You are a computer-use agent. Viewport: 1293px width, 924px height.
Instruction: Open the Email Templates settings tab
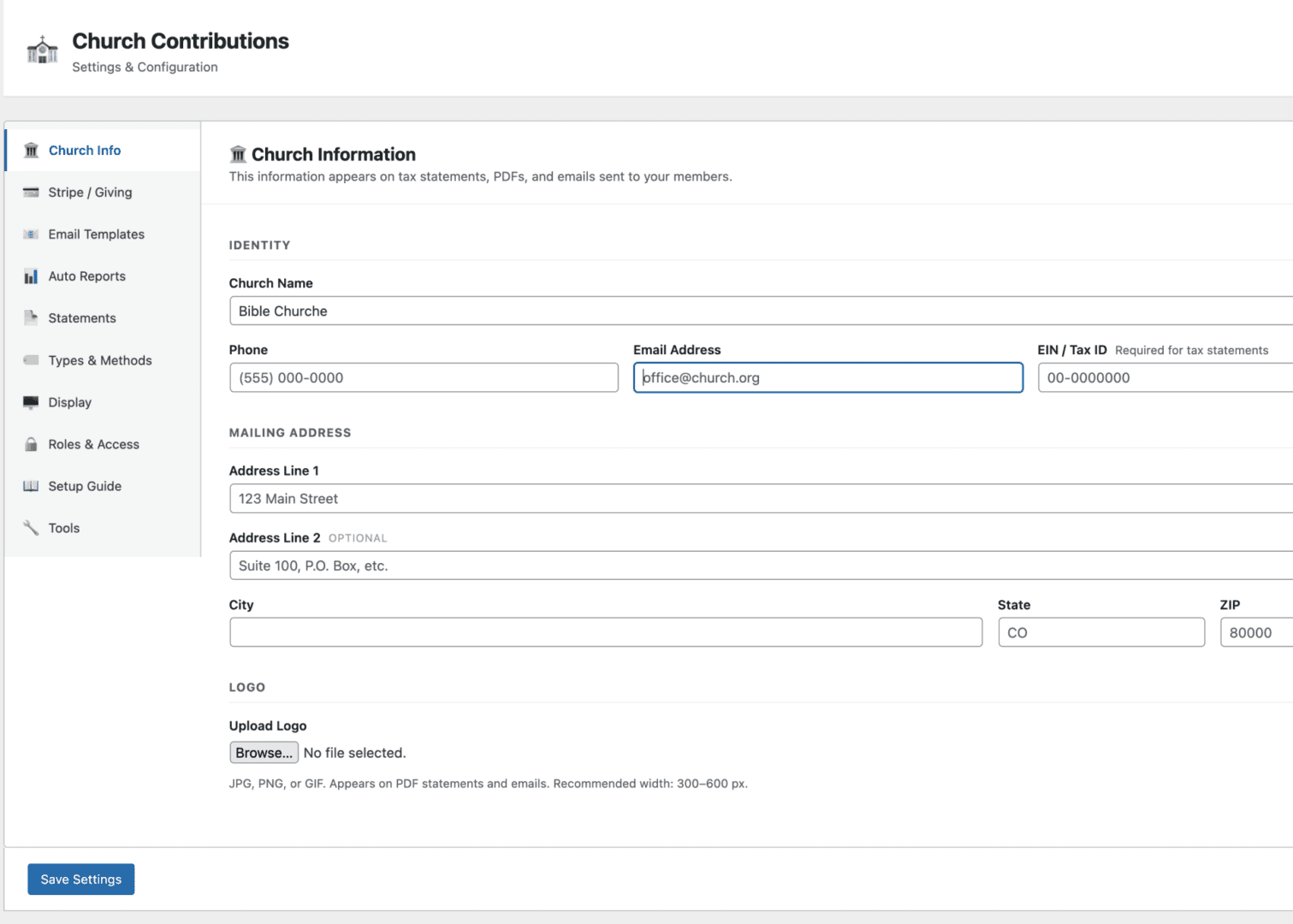click(96, 234)
